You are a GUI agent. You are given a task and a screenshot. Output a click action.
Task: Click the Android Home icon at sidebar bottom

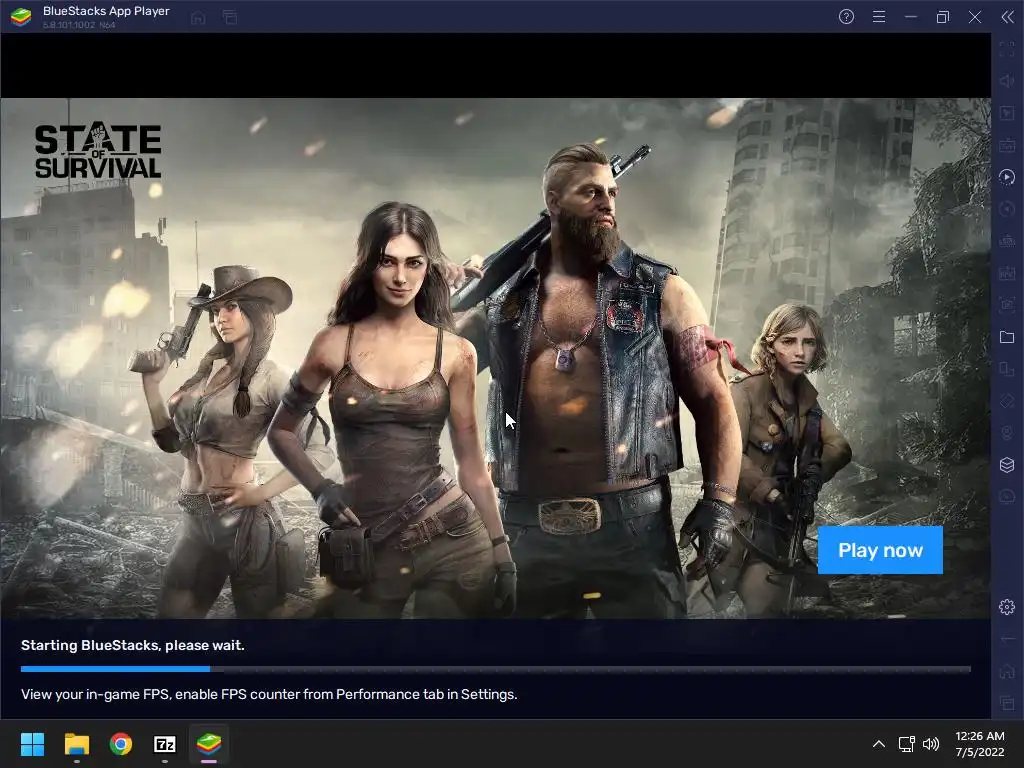click(1007, 671)
